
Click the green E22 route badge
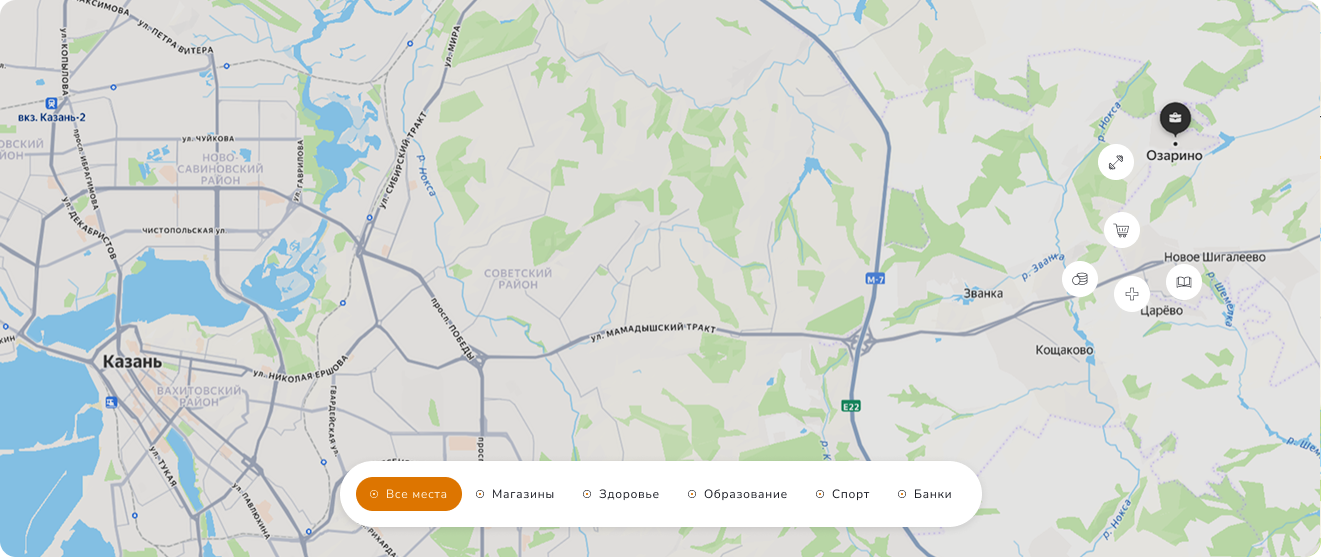[851, 406]
